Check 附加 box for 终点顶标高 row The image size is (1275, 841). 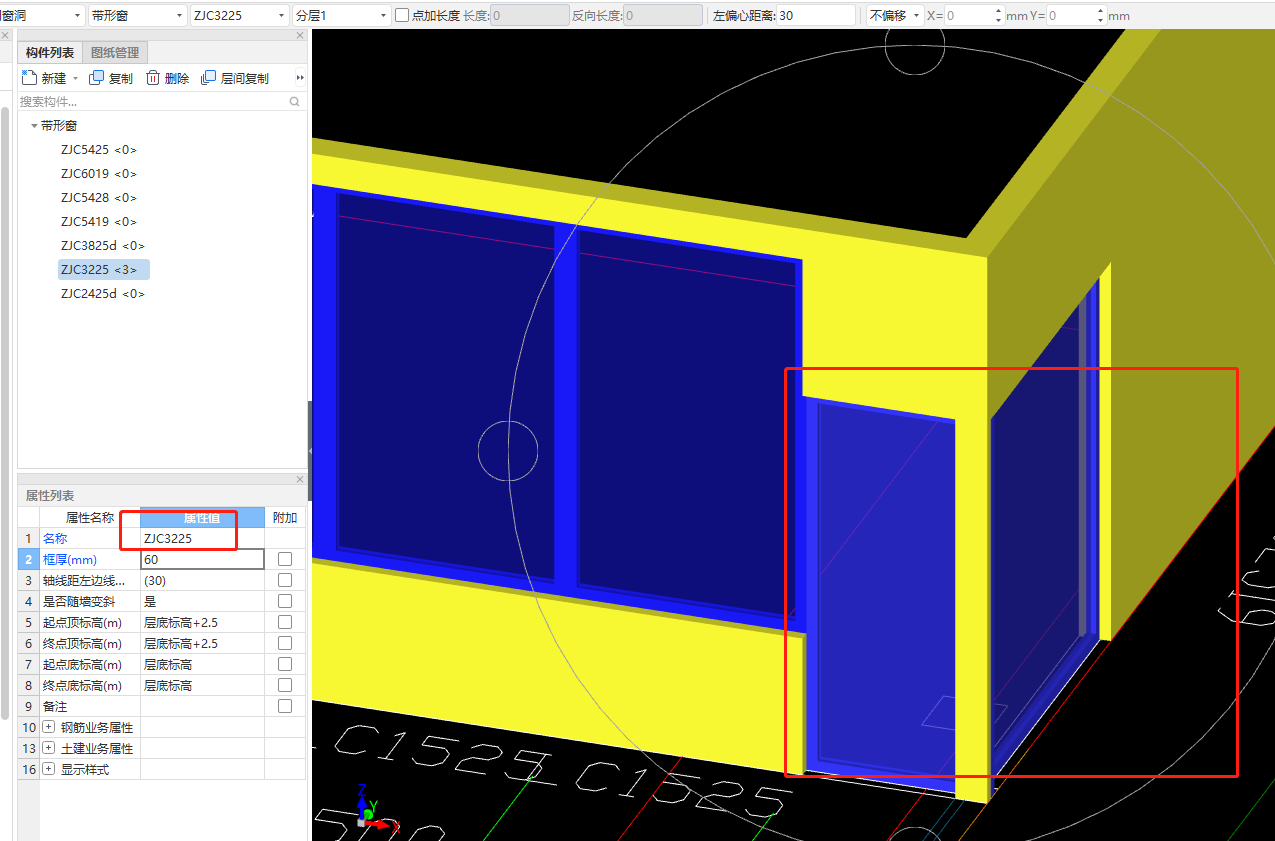[x=285, y=643]
